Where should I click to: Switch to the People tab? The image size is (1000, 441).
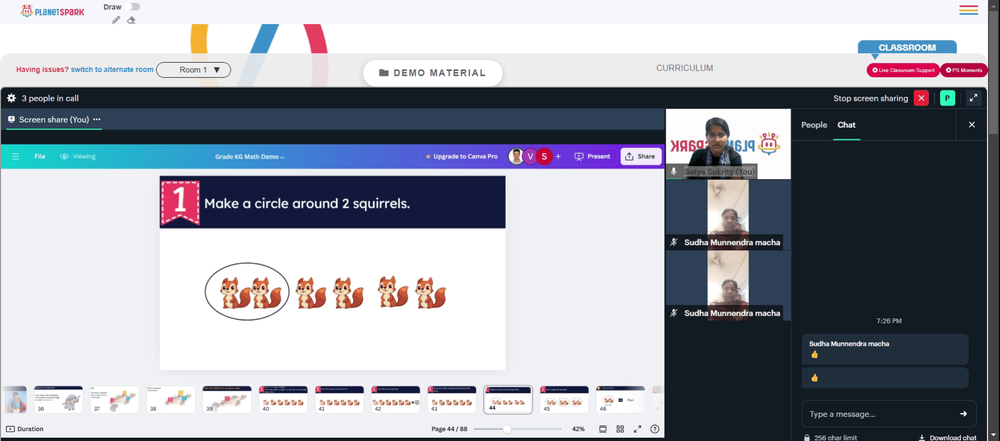click(814, 125)
